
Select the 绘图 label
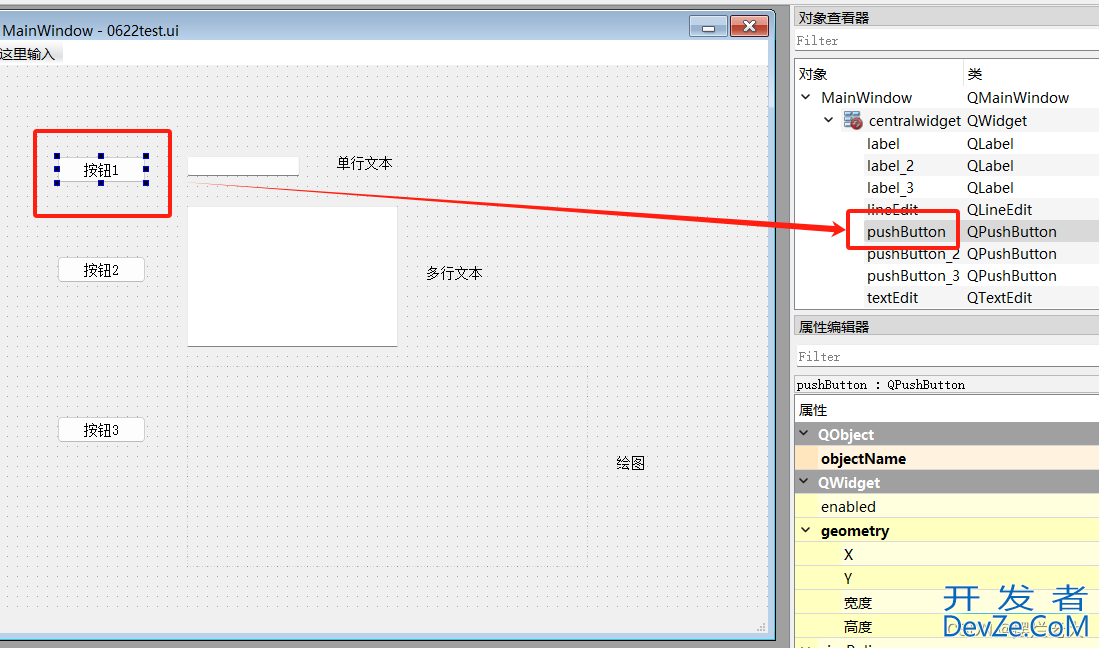click(630, 463)
